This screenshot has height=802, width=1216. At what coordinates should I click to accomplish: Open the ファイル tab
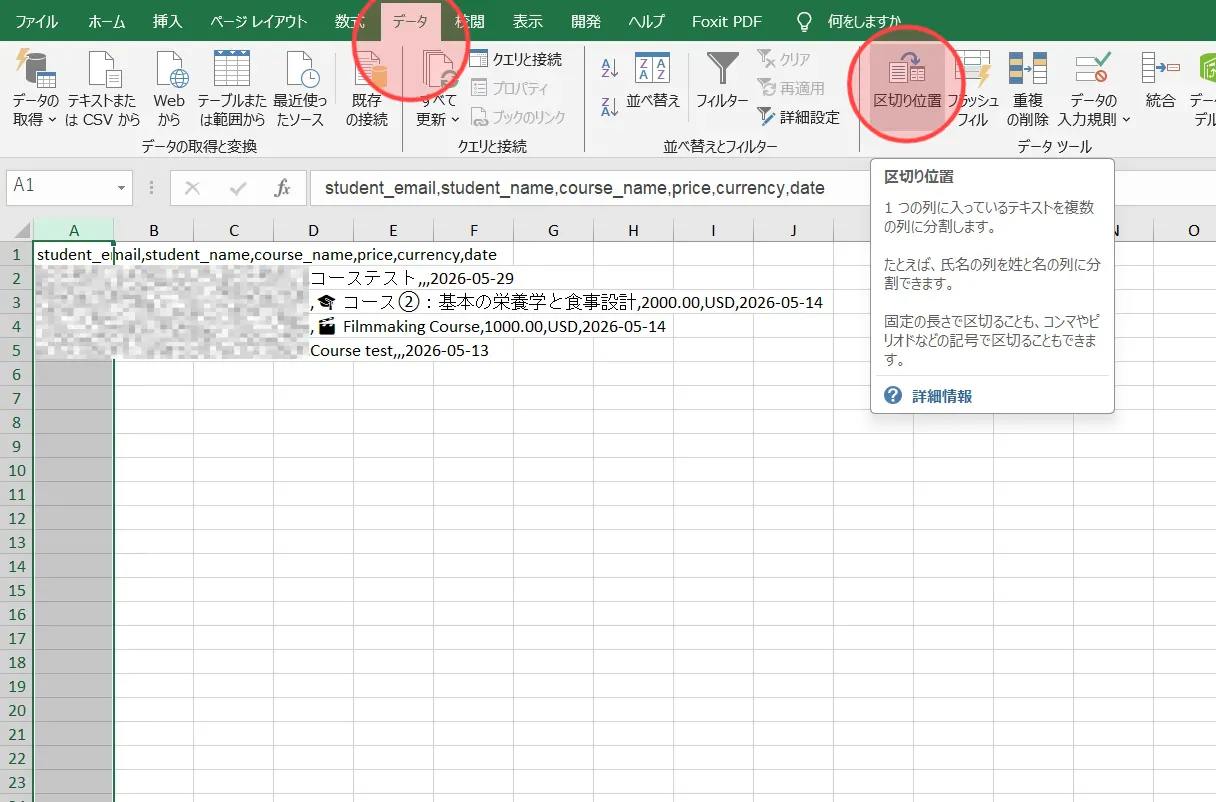(36, 21)
